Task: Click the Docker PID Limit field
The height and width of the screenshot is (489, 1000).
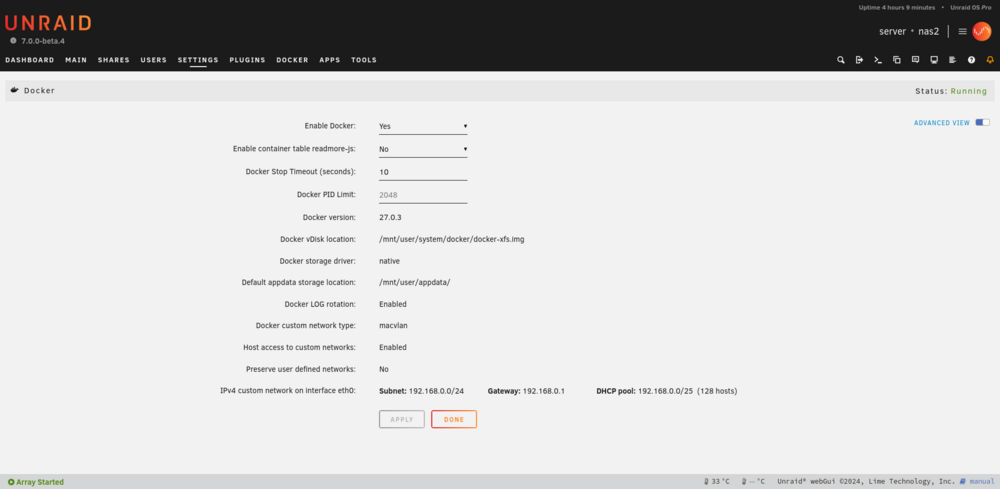Action: tap(423, 195)
